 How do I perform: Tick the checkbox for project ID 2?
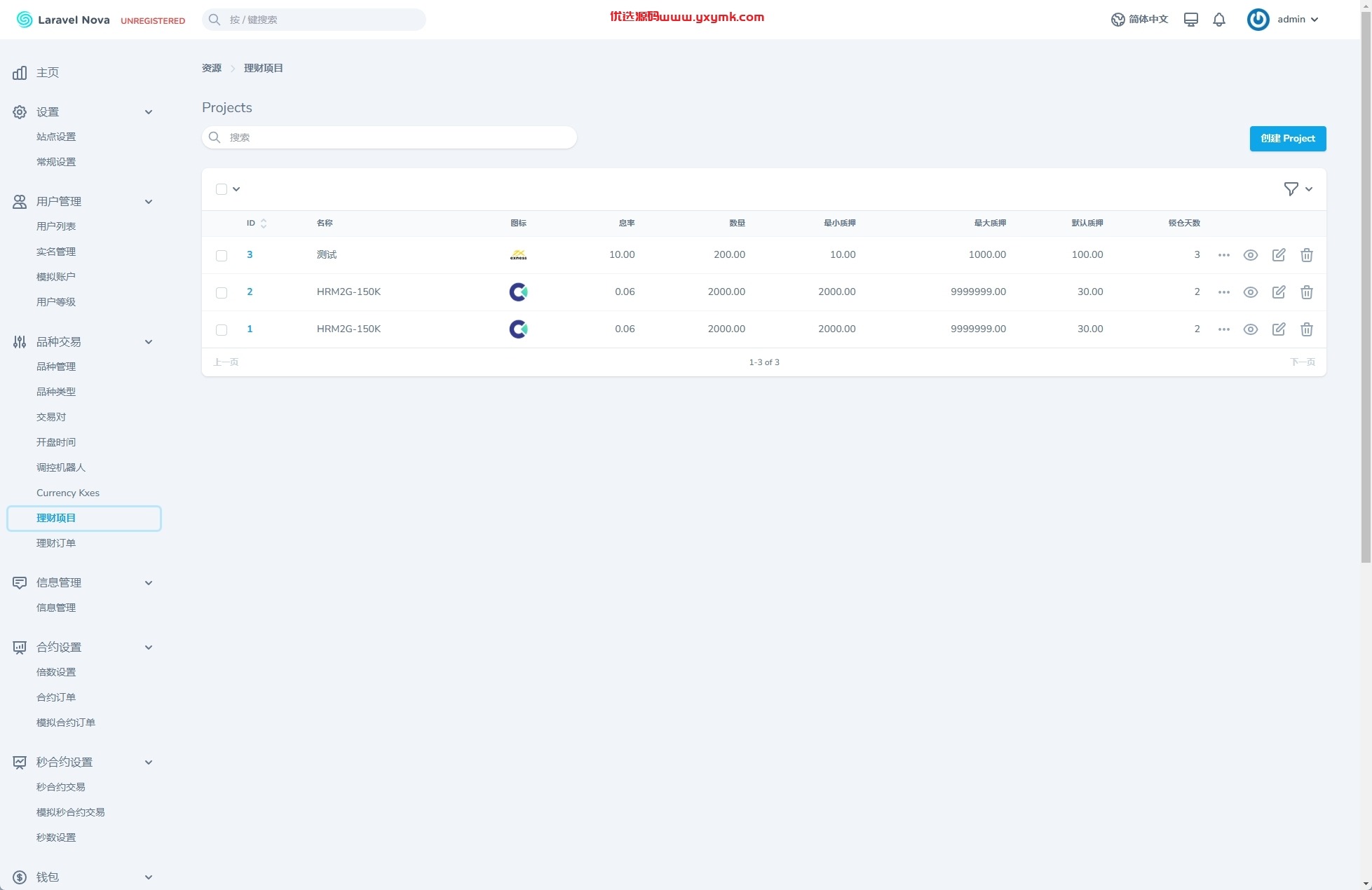pyautogui.click(x=222, y=293)
